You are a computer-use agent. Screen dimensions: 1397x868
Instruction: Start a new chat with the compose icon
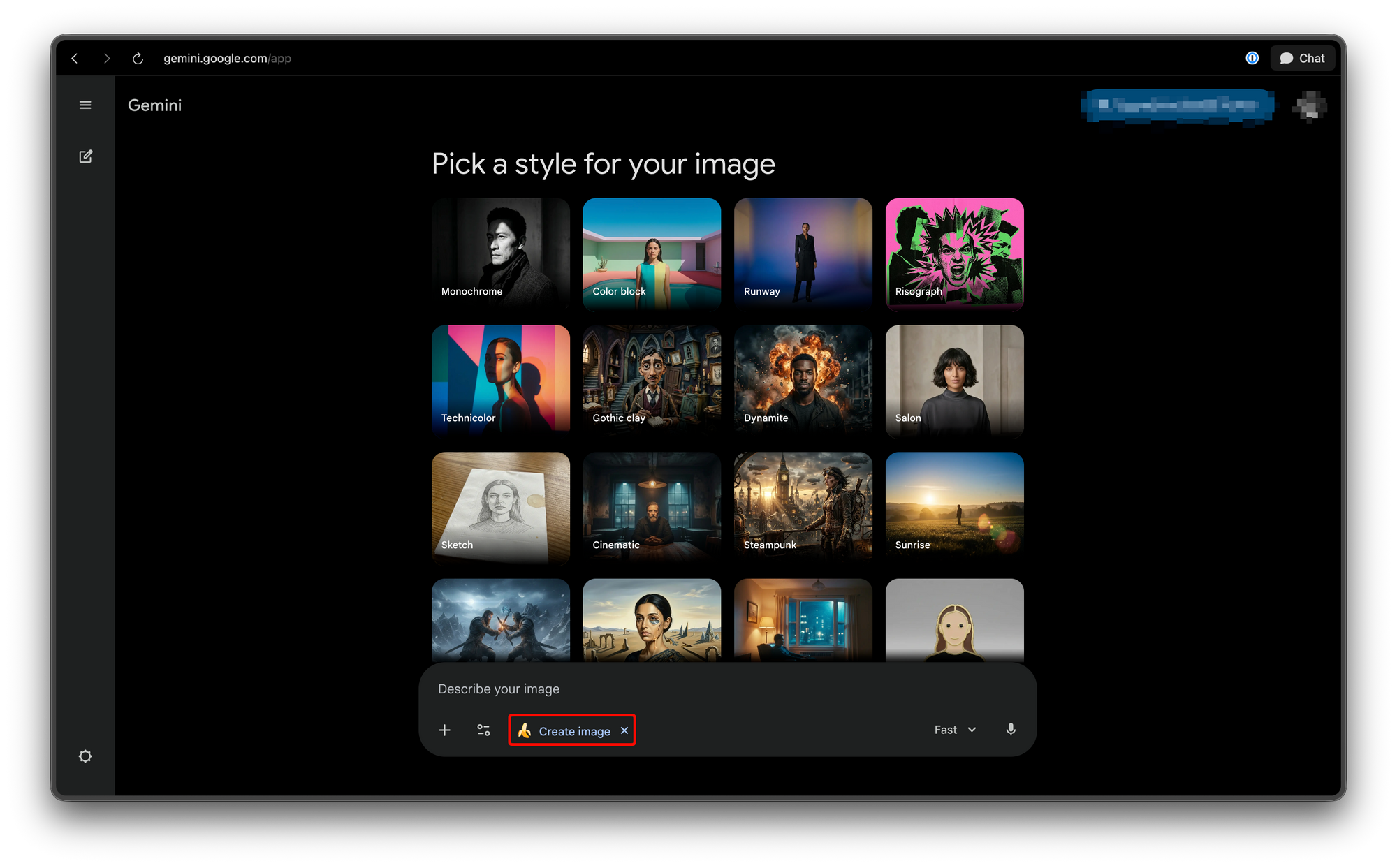click(85, 156)
